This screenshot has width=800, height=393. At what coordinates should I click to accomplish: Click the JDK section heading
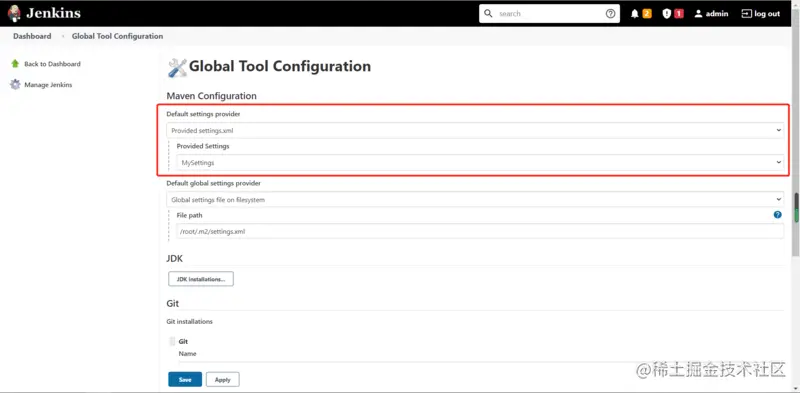[174, 259]
